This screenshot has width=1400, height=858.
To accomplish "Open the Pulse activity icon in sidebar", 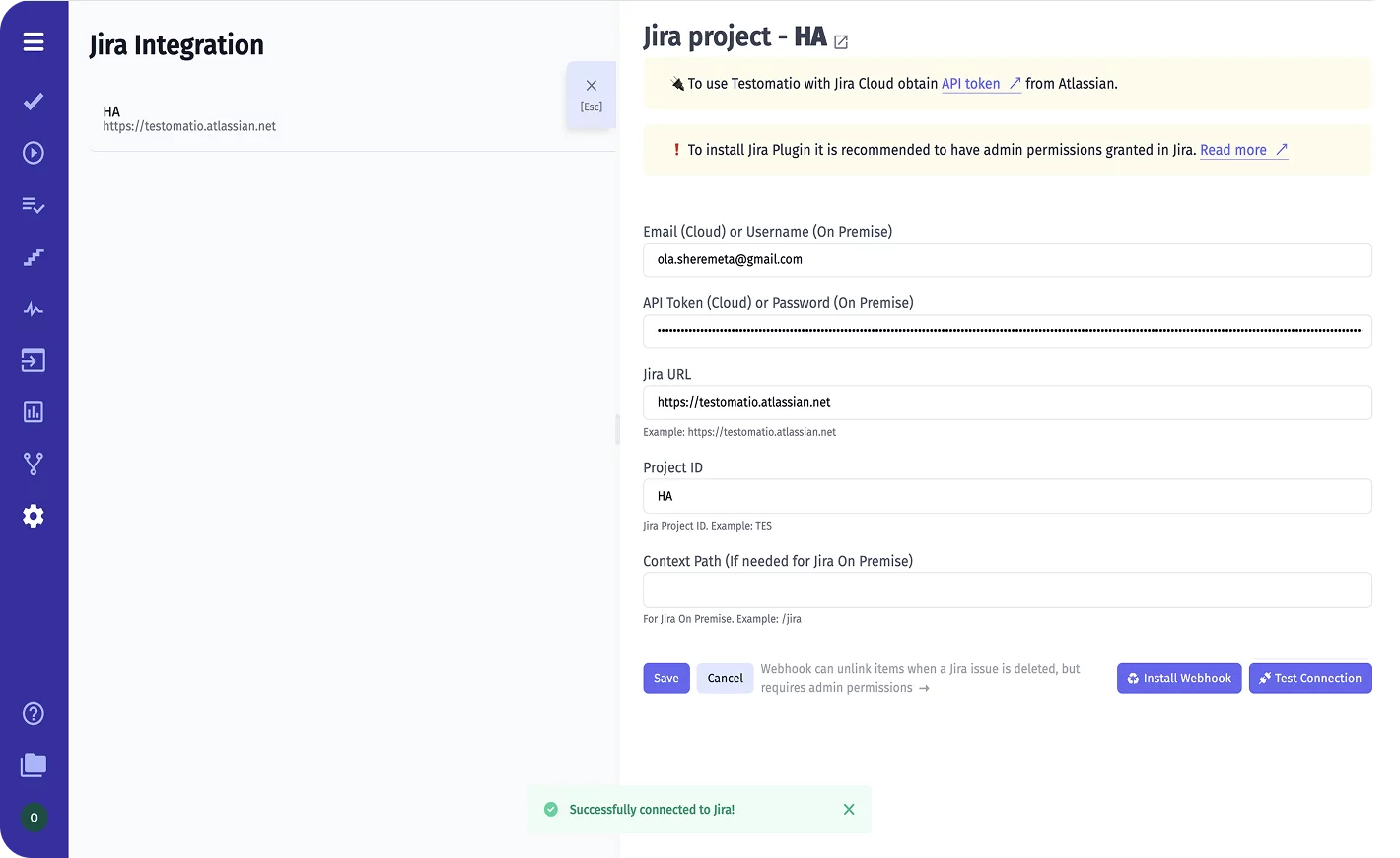I will 34,309.
